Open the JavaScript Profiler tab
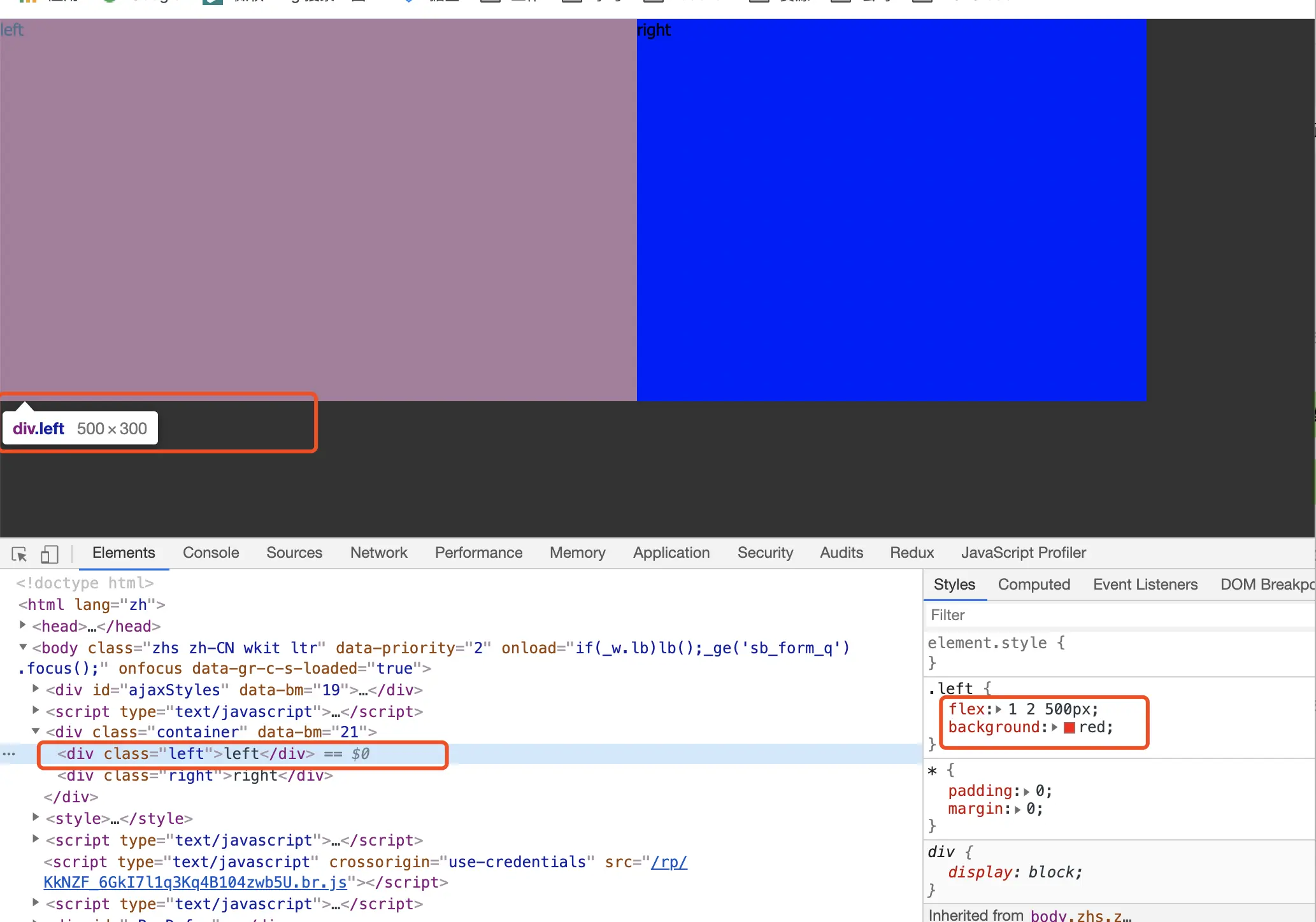 1023,553
